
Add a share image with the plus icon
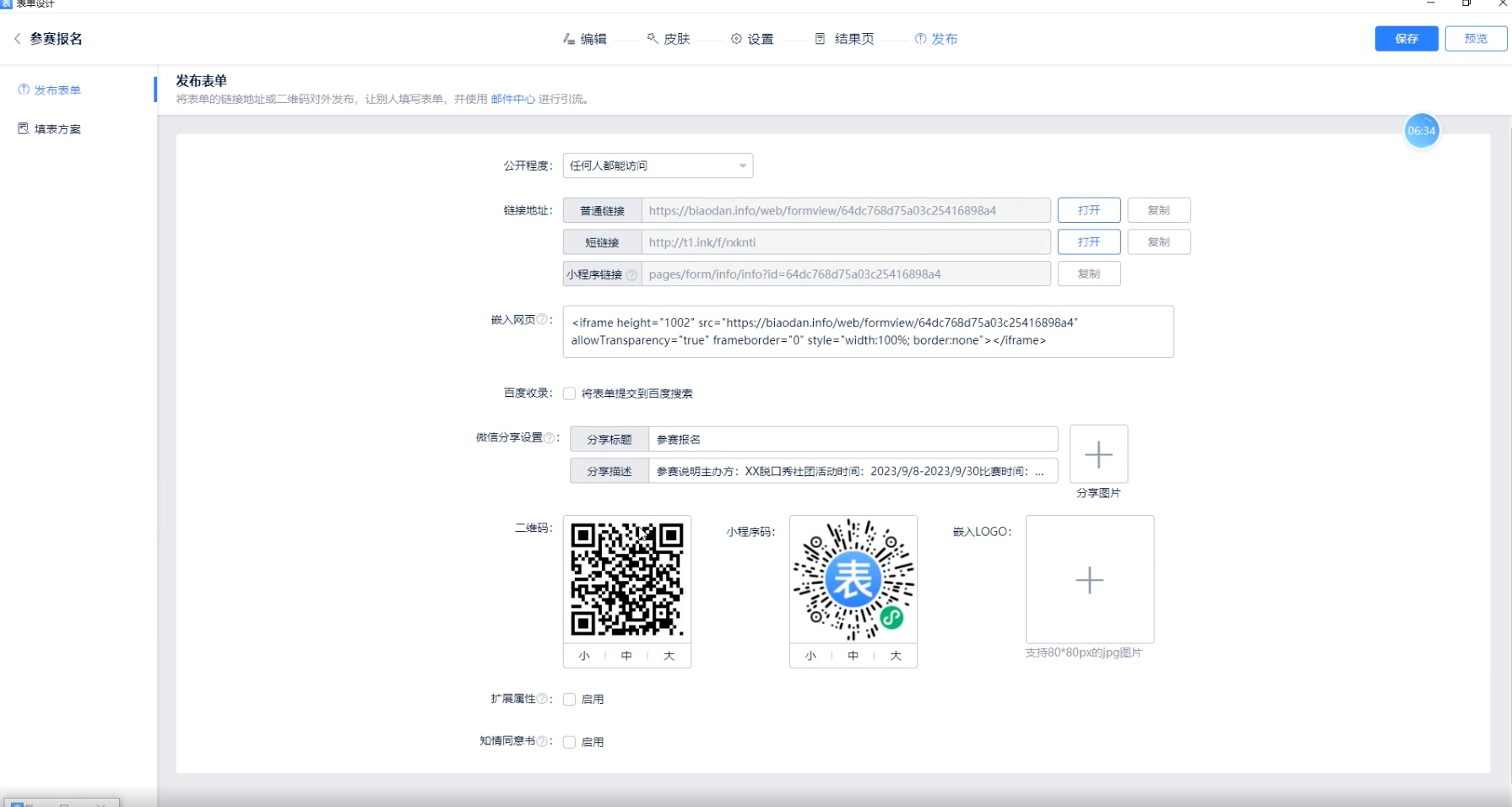[x=1098, y=454]
